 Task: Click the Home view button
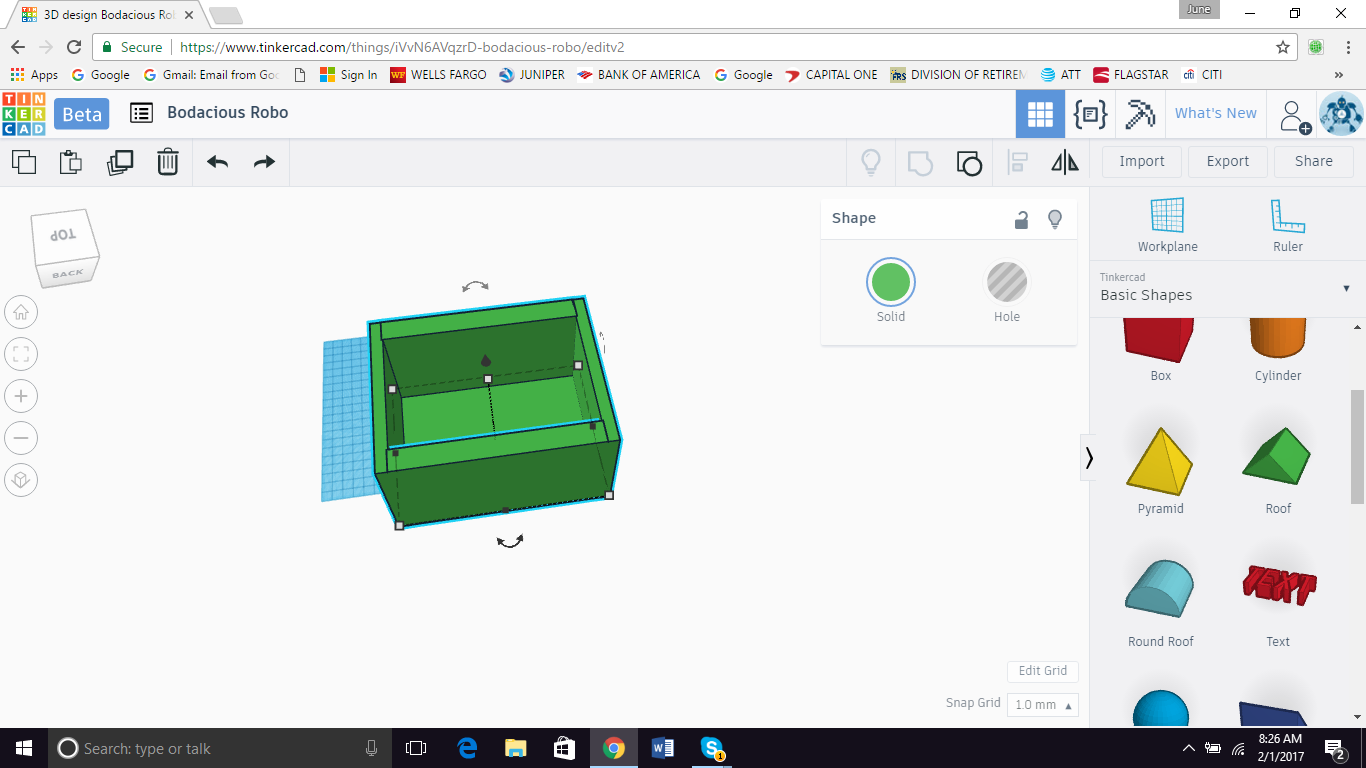coord(21,313)
